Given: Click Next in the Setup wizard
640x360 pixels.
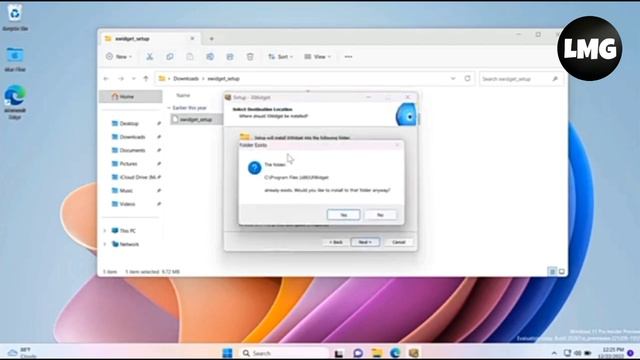Looking at the screenshot, I should coord(365,242).
